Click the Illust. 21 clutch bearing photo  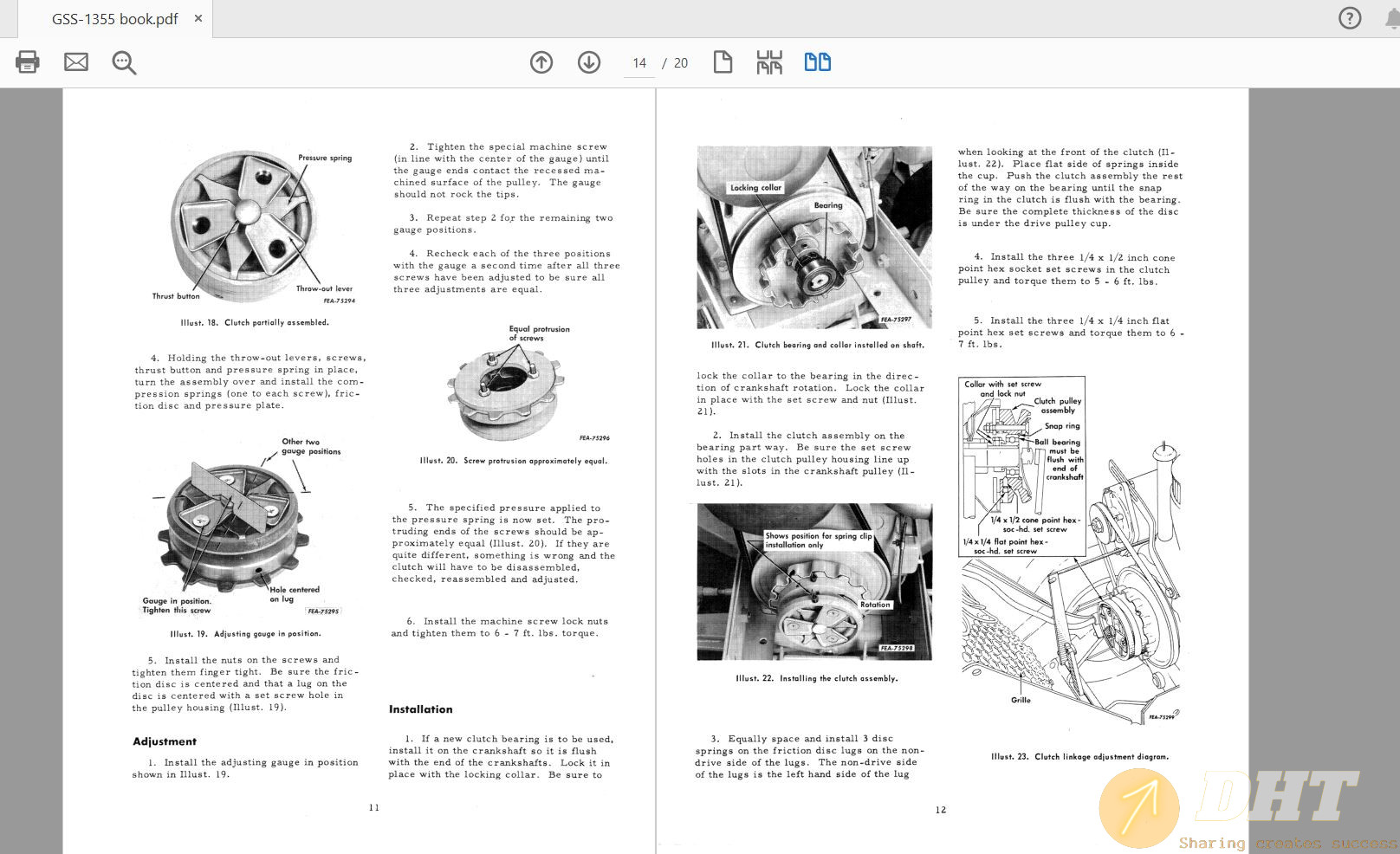[x=814, y=237]
